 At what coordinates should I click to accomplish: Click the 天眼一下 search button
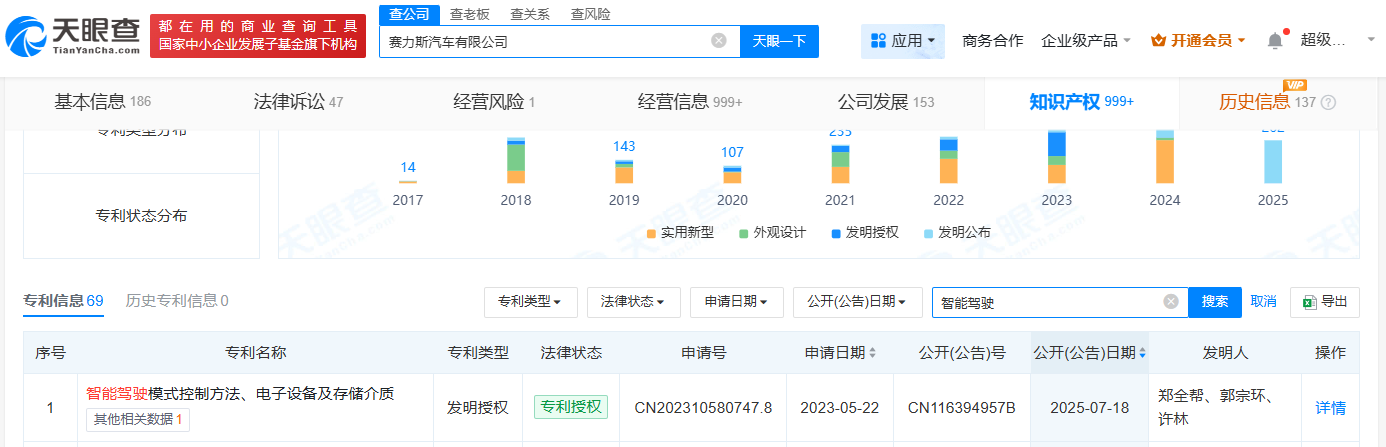(779, 41)
